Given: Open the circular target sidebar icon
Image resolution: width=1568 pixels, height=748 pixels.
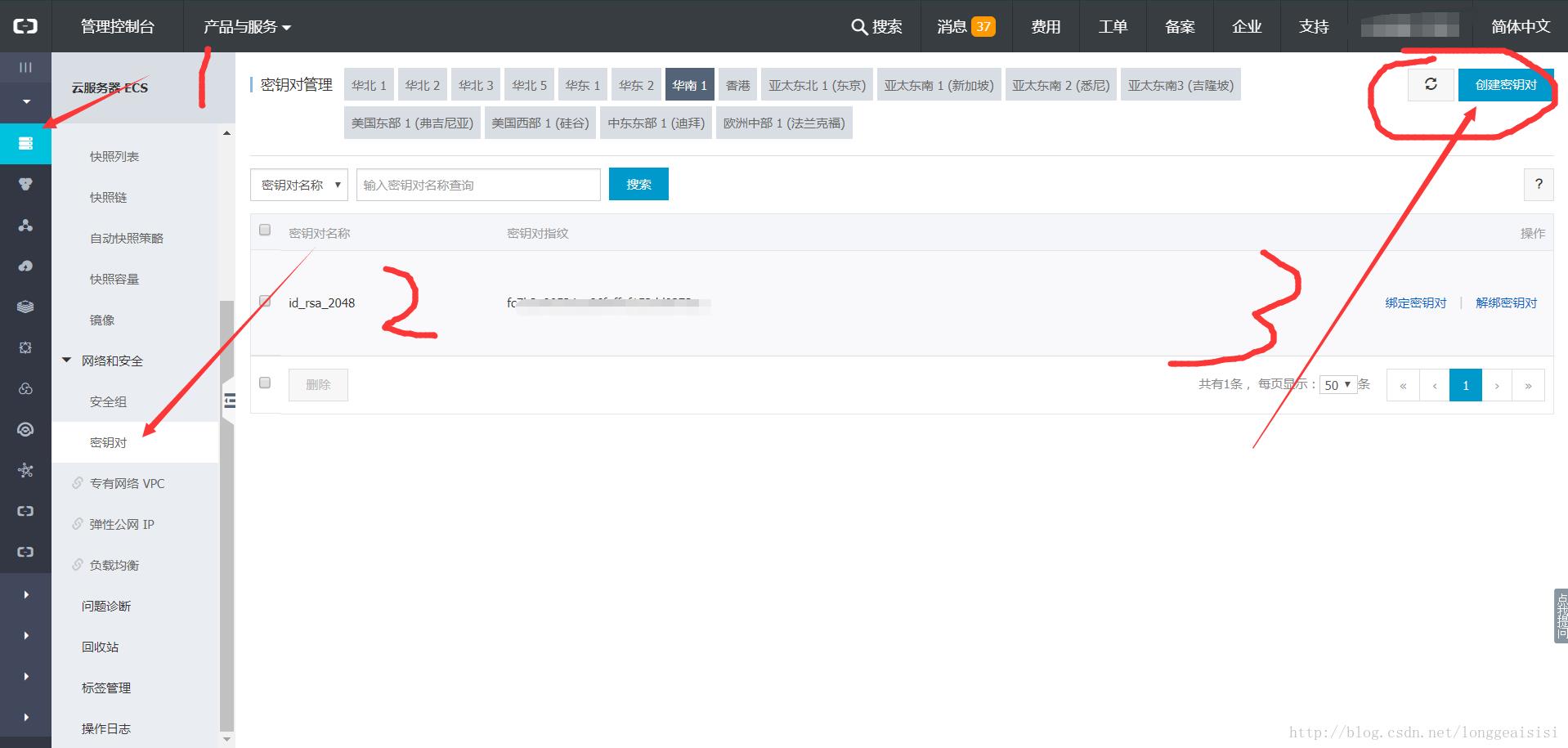Looking at the screenshot, I should 25,430.
